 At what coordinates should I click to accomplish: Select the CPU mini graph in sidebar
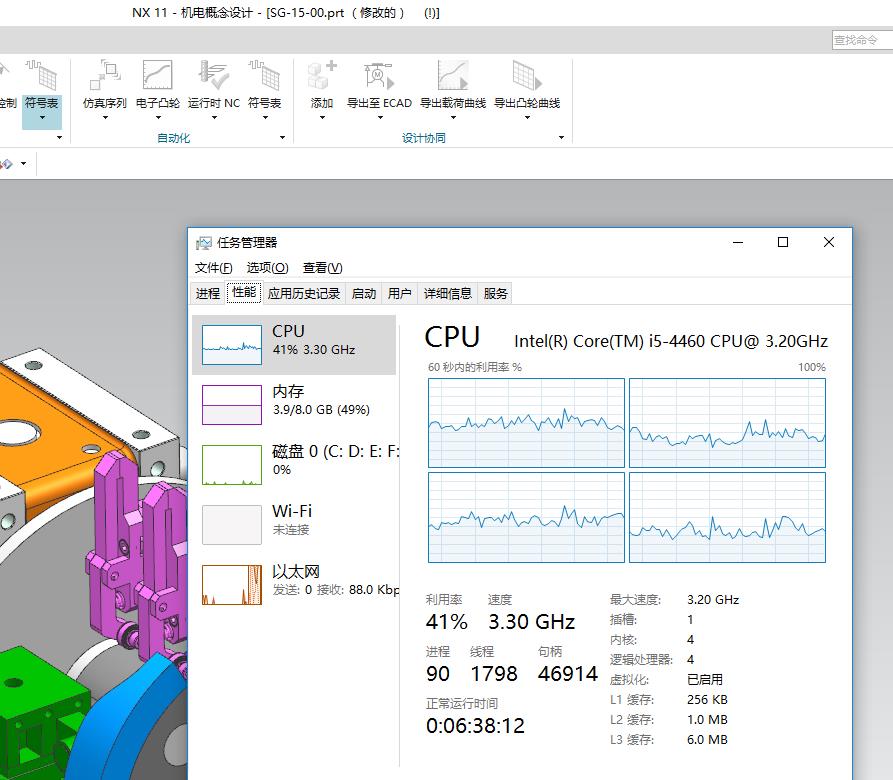[x=232, y=344]
